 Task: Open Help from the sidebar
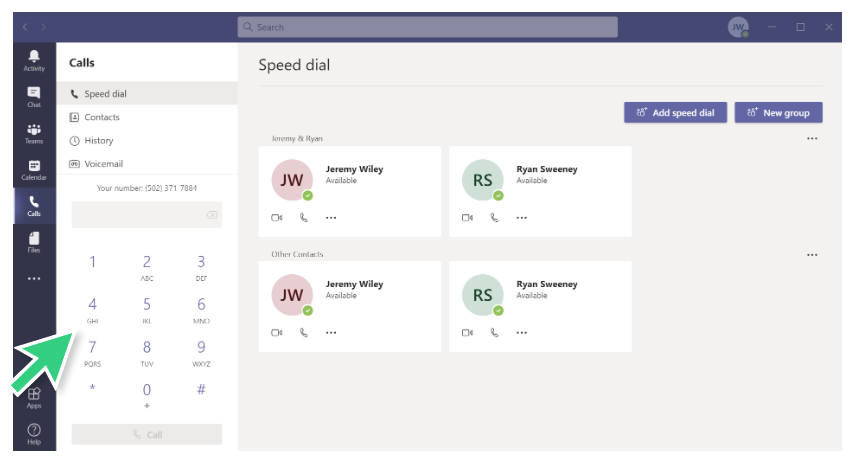tap(34, 434)
